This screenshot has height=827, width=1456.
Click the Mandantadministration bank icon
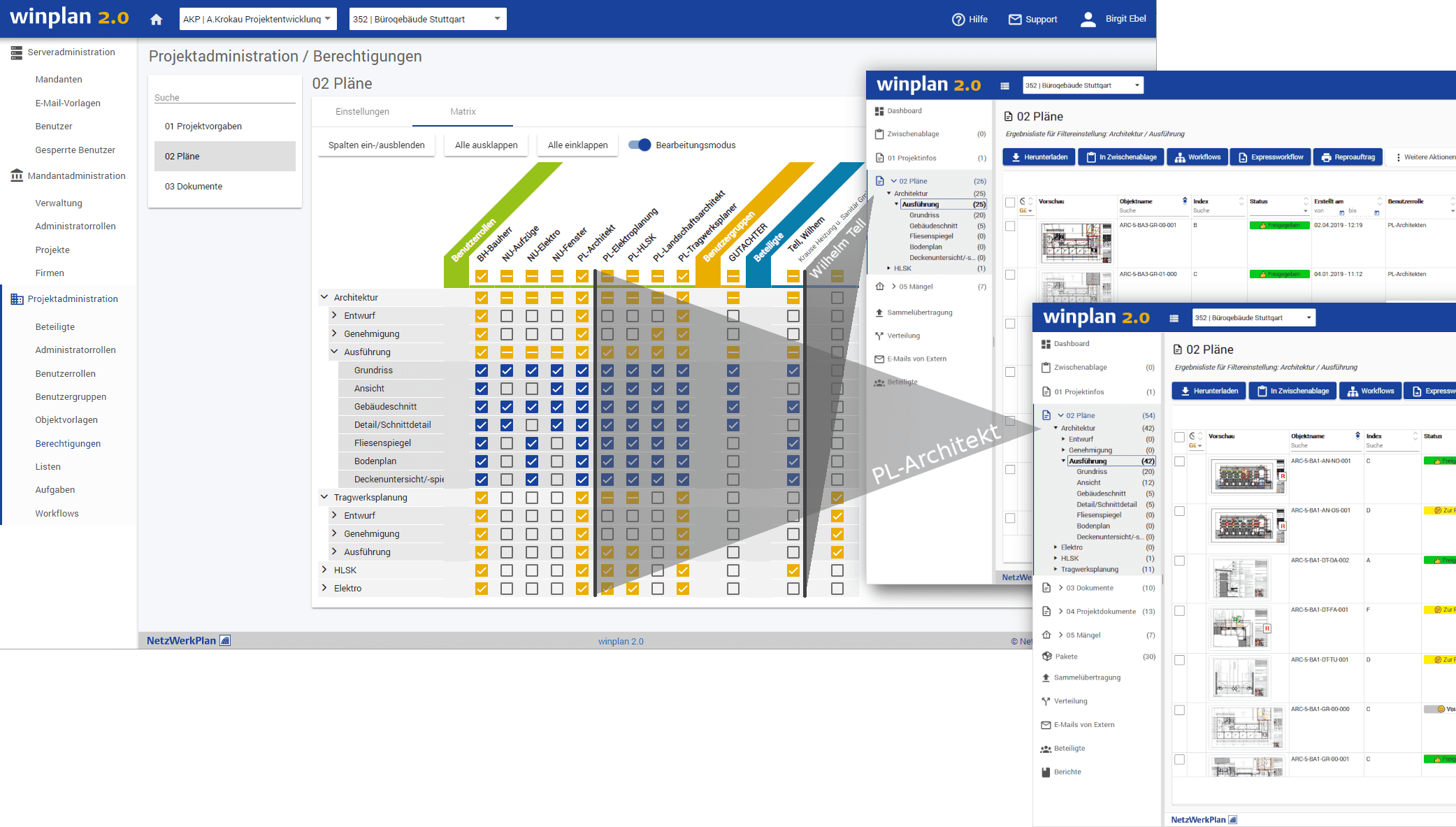[17, 175]
